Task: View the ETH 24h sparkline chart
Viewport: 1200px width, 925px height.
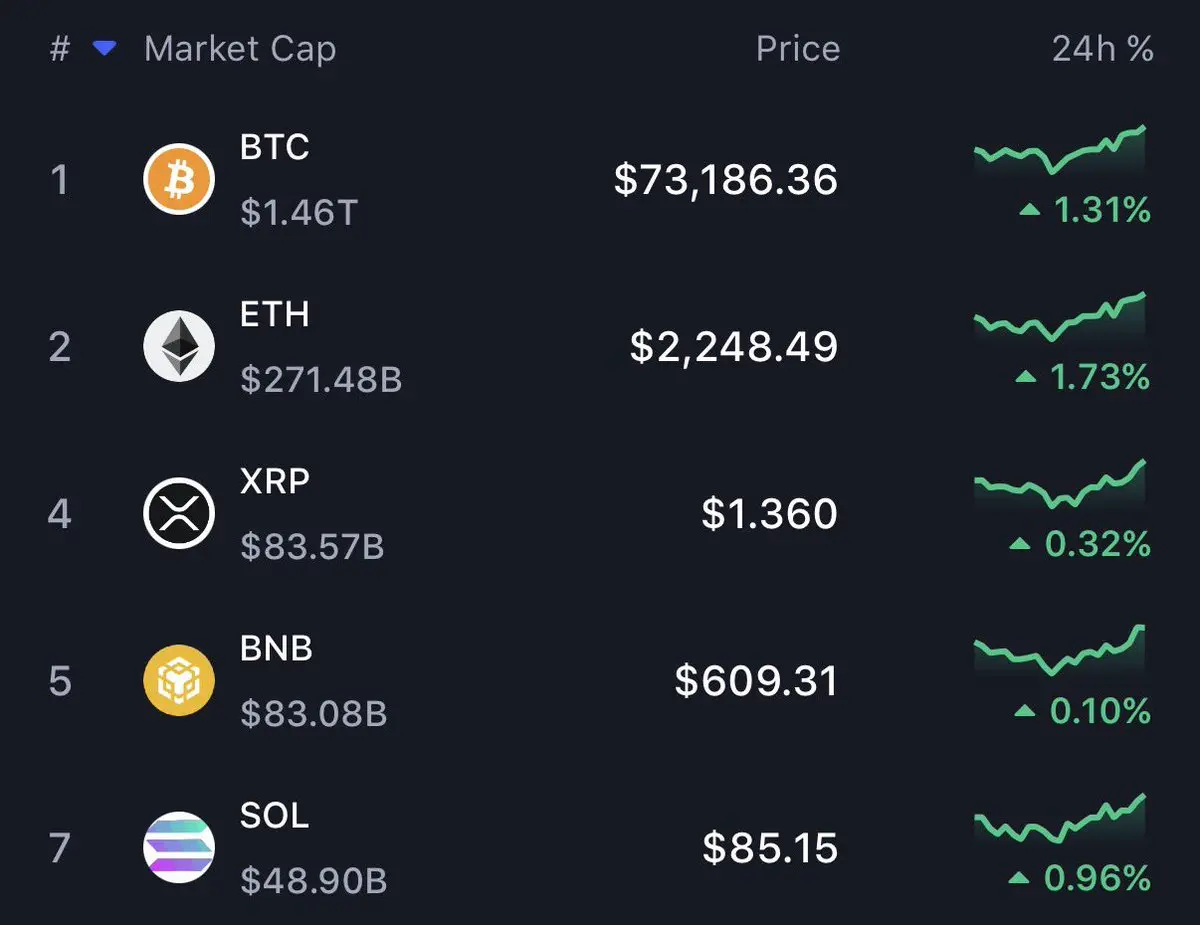Action: (x=1060, y=317)
